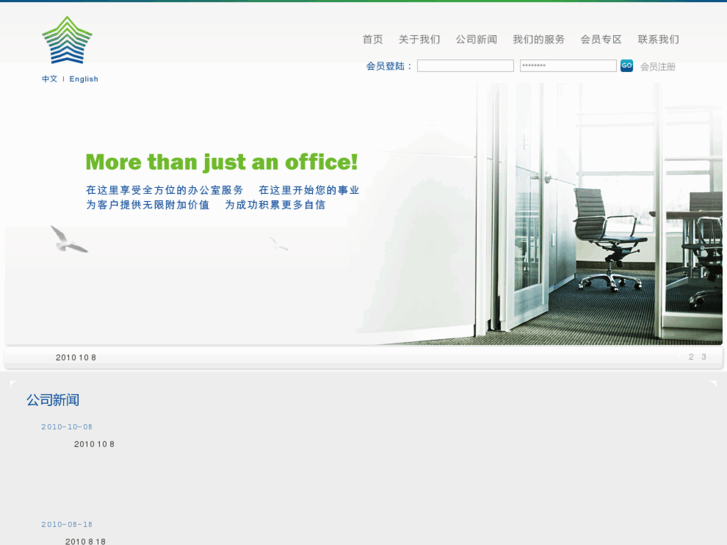
Task: Switch language to 中文
Action: [50, 79]
